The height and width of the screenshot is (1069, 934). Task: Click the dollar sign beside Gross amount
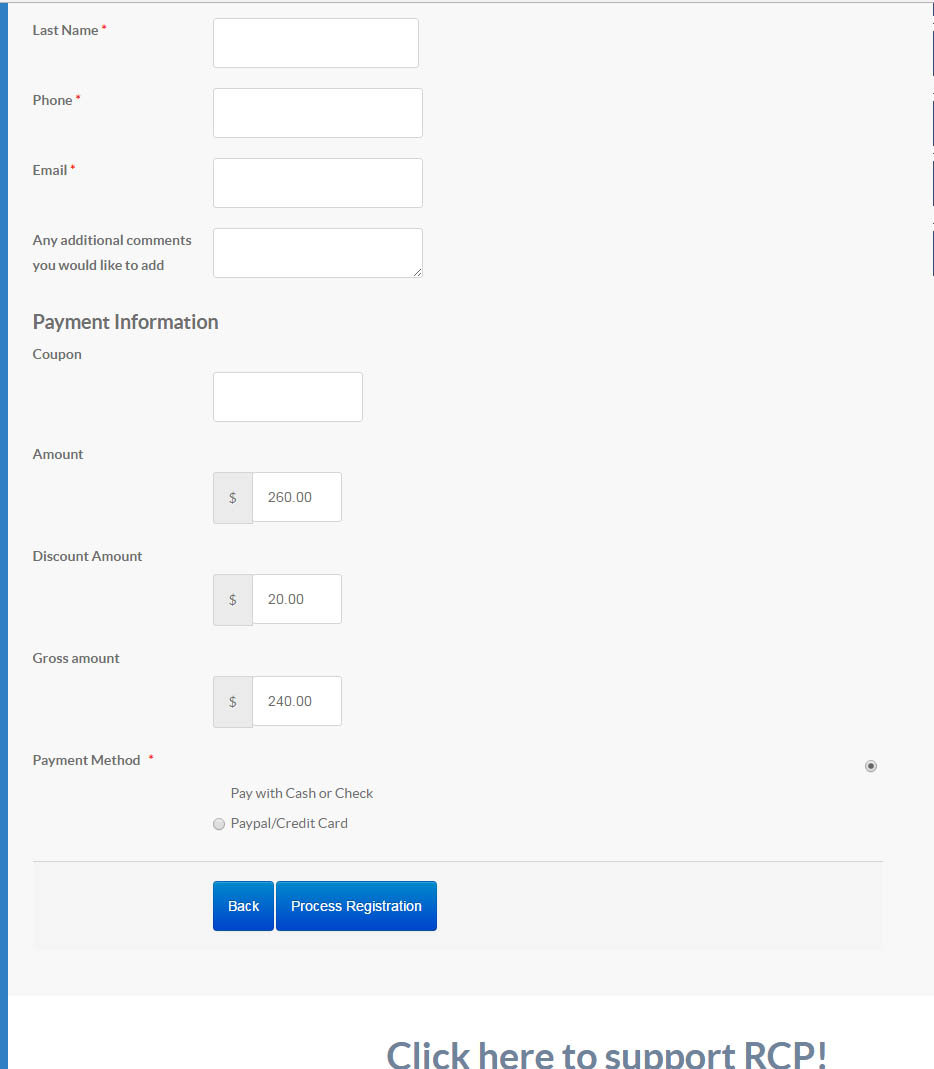point(233,701)
